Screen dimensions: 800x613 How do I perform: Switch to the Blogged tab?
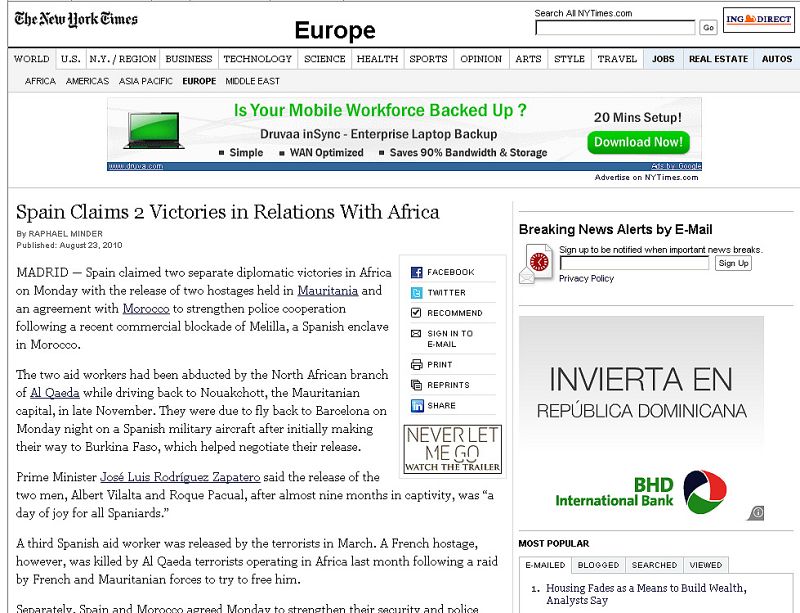[600, 565]
